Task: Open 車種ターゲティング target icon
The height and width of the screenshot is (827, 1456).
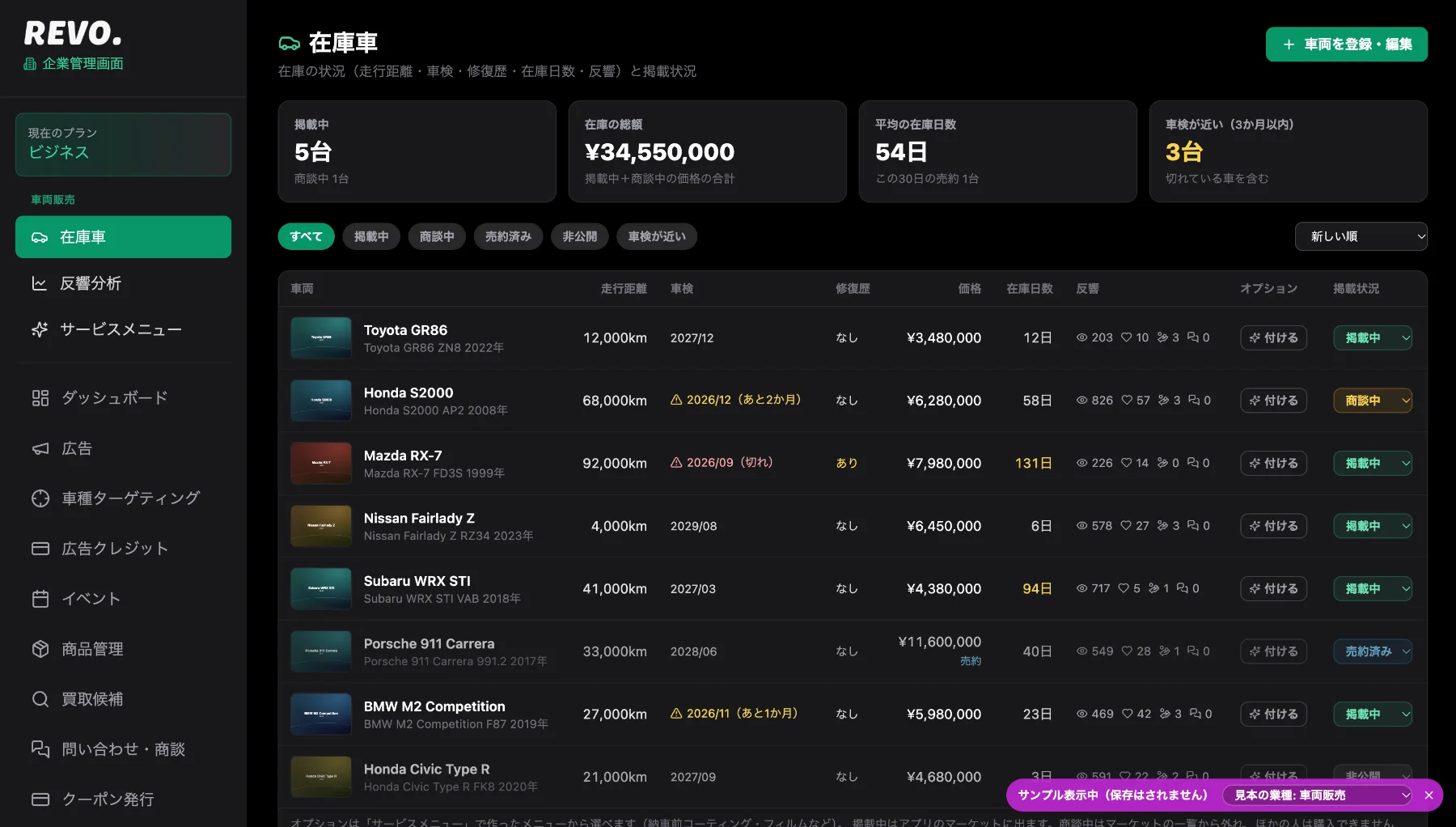Action: click(40, 498)
